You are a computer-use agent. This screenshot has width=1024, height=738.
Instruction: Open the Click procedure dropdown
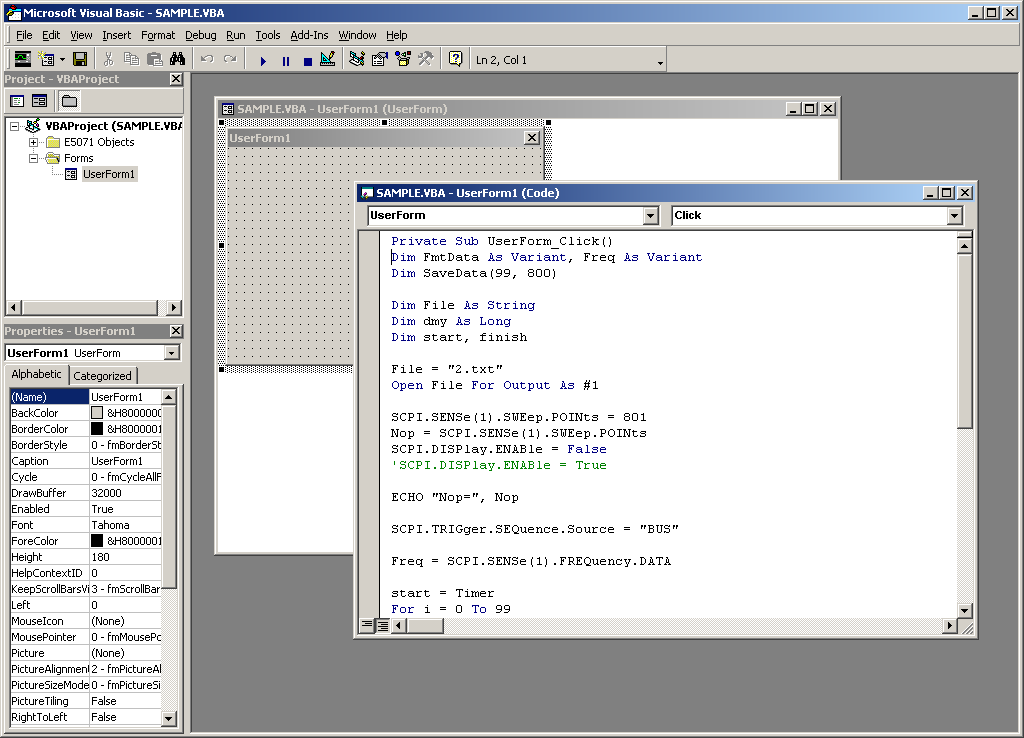(x=954, y=216)
